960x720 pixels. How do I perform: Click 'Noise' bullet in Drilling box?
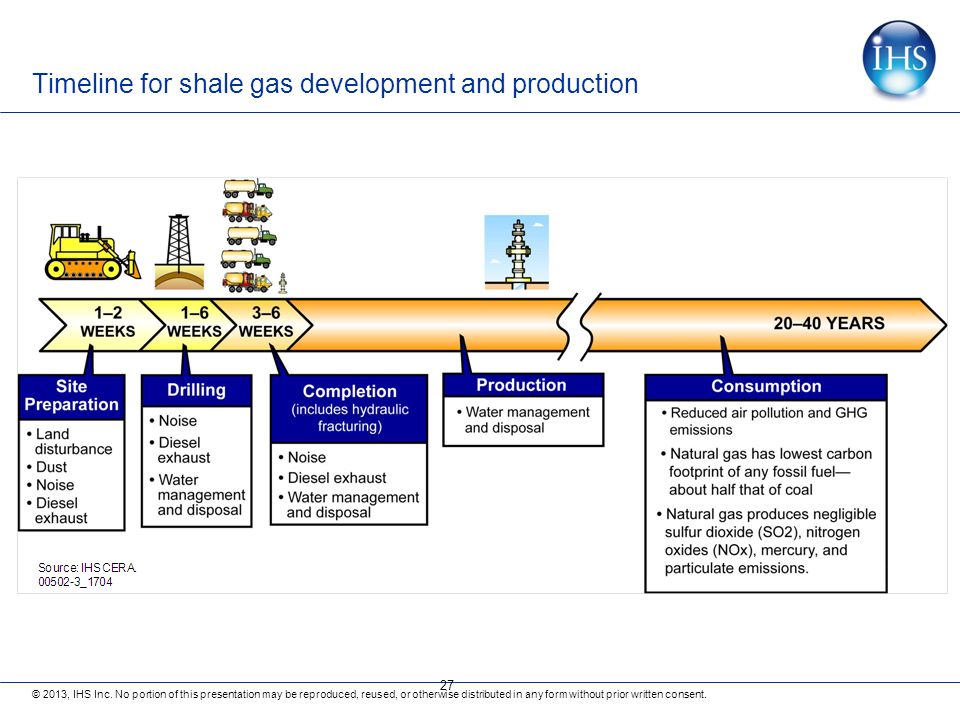tap(173, 421)
